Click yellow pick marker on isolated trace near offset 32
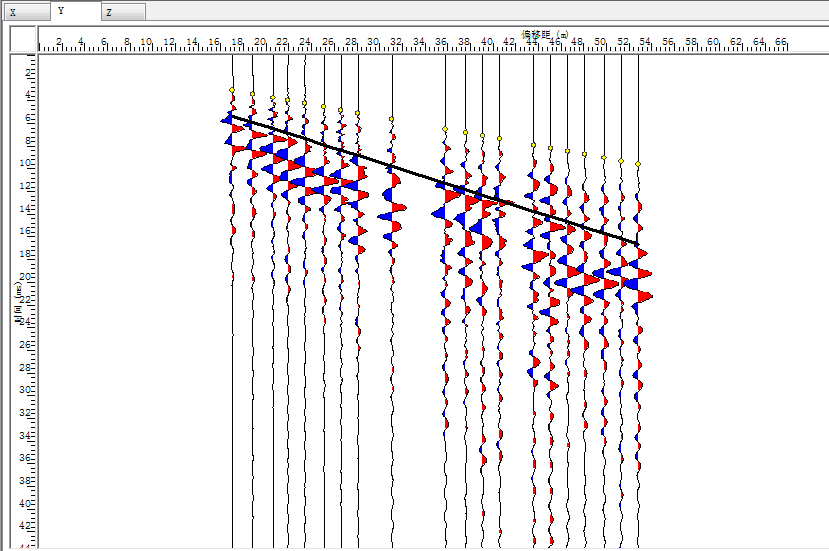 pos(392,119)
